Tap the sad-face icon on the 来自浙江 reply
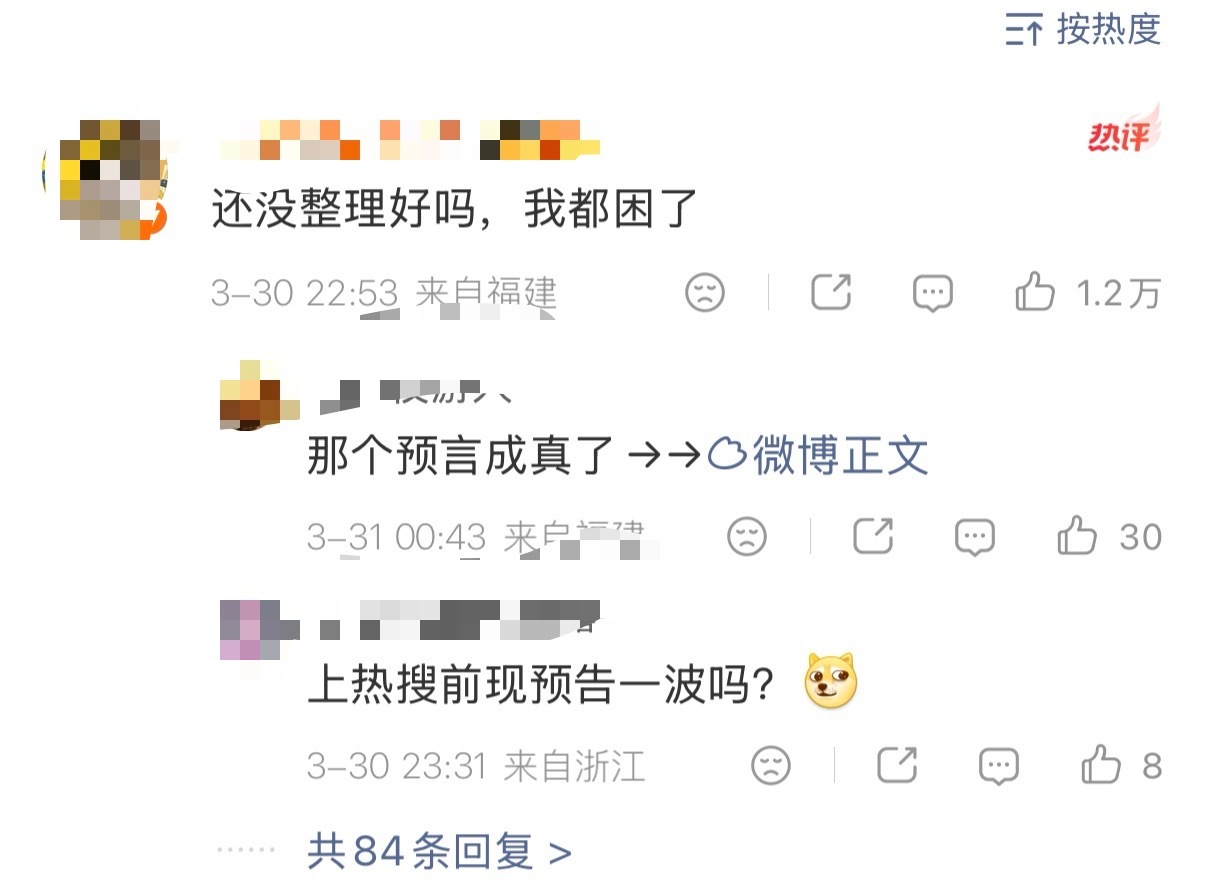 coord(771,766)
